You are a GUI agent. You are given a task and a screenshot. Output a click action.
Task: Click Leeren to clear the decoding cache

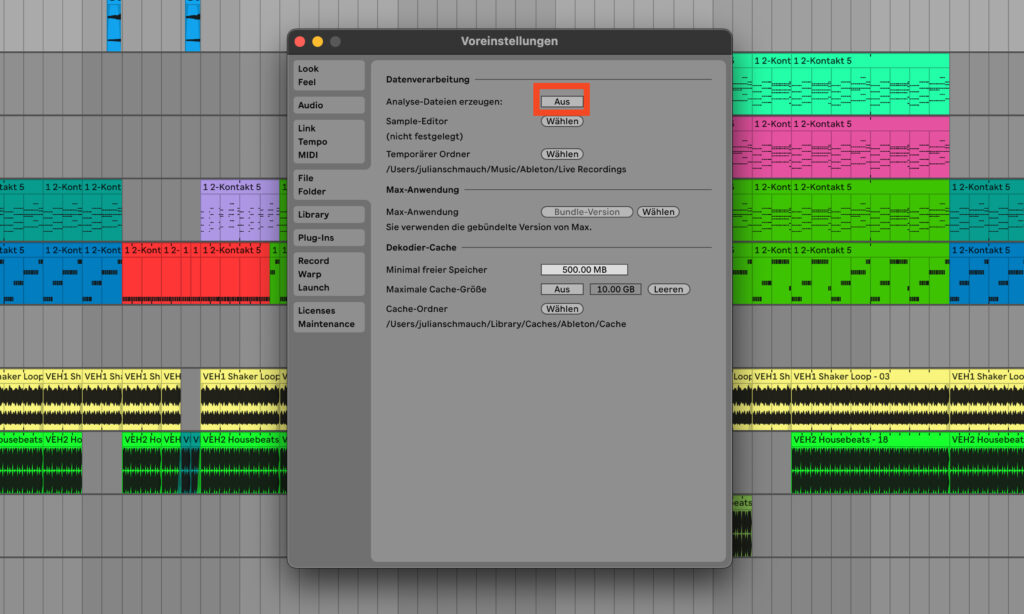[x=668, y=289]
